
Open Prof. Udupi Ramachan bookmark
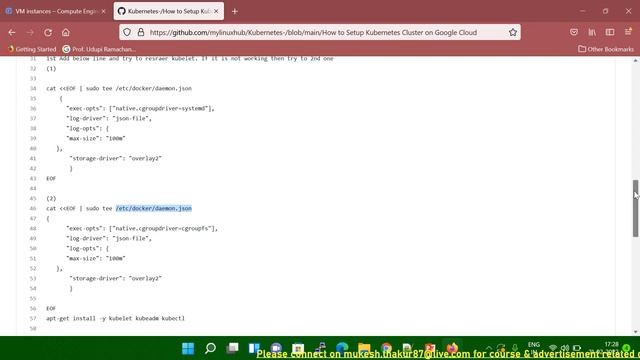point(99,49)
